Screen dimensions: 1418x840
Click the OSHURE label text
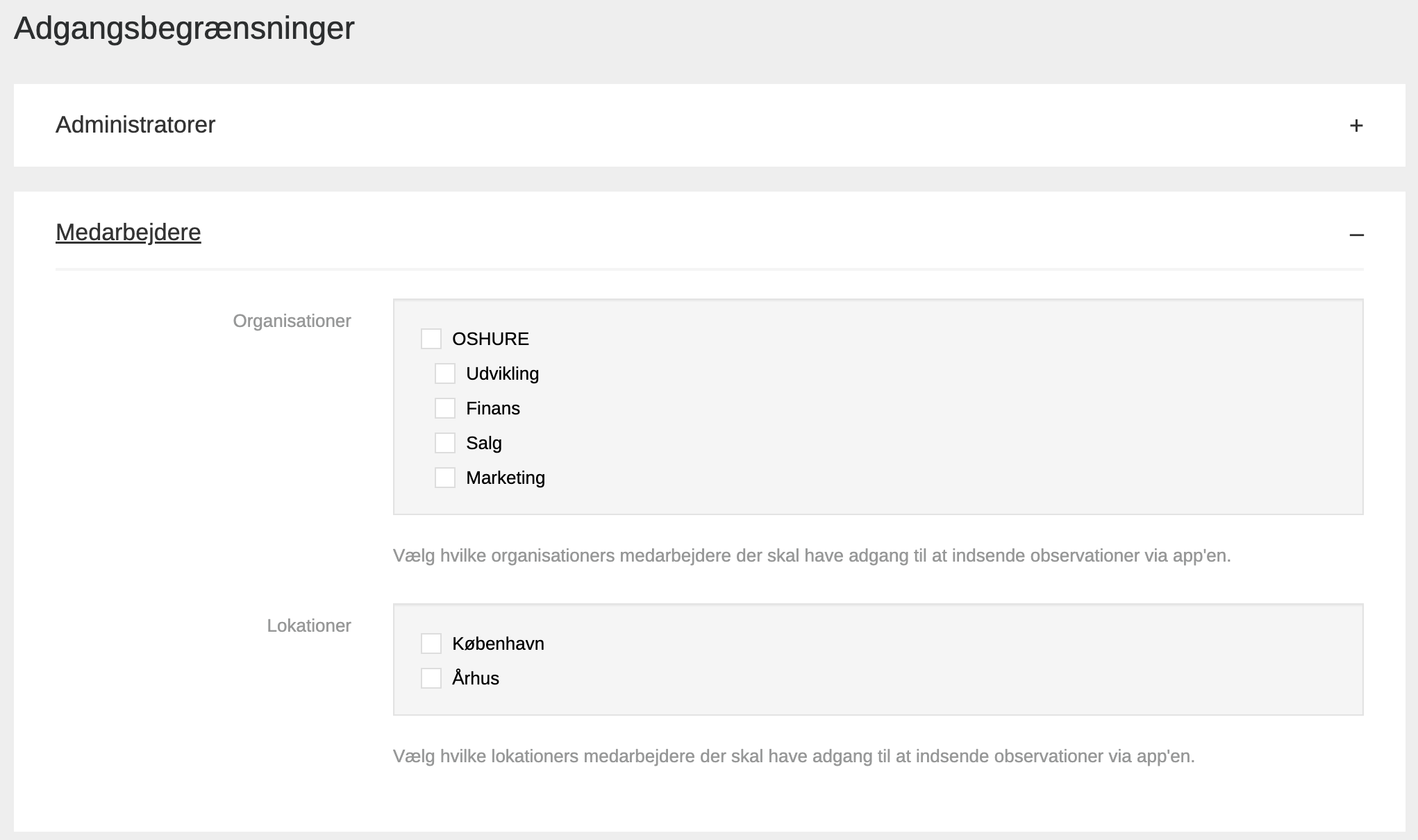coord(490,339)
